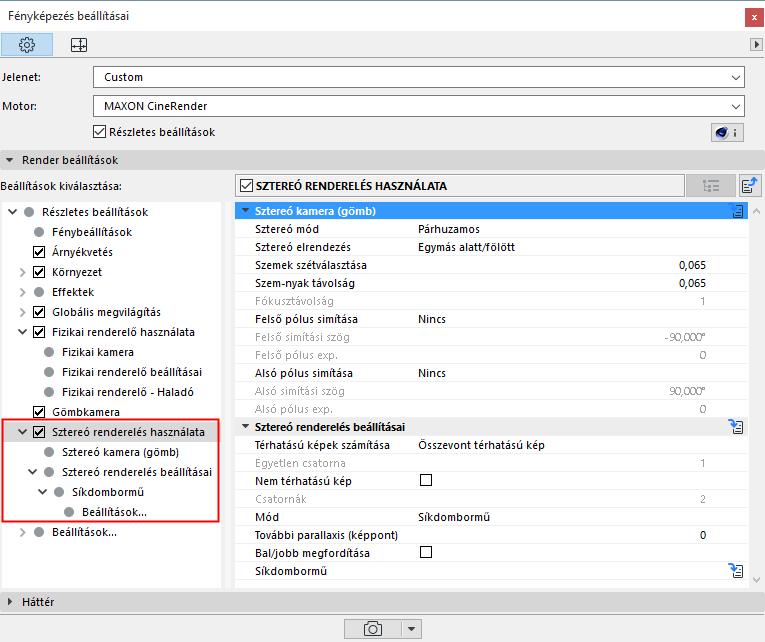The width and height of the screenshot is (765, 642).
Task: Collapse the Render beállítások section
Action: [x=9, y=160]
